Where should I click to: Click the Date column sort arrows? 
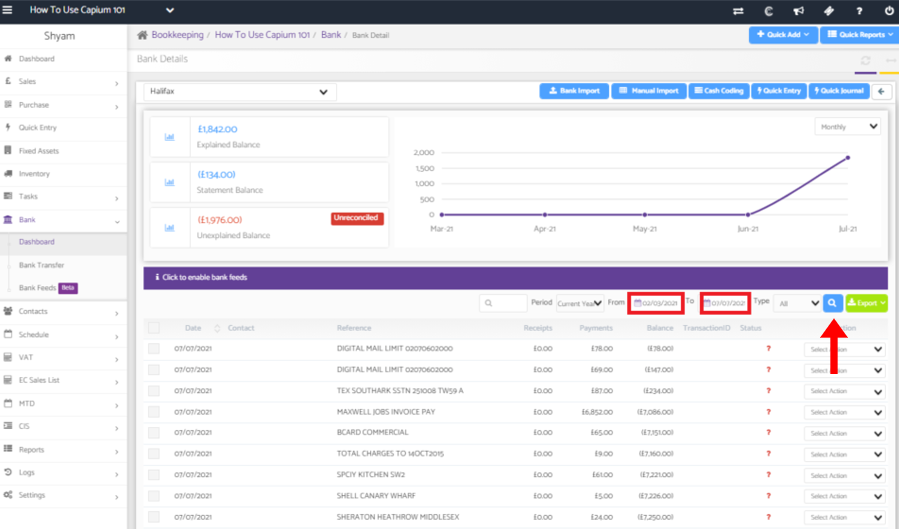point(217,328)
